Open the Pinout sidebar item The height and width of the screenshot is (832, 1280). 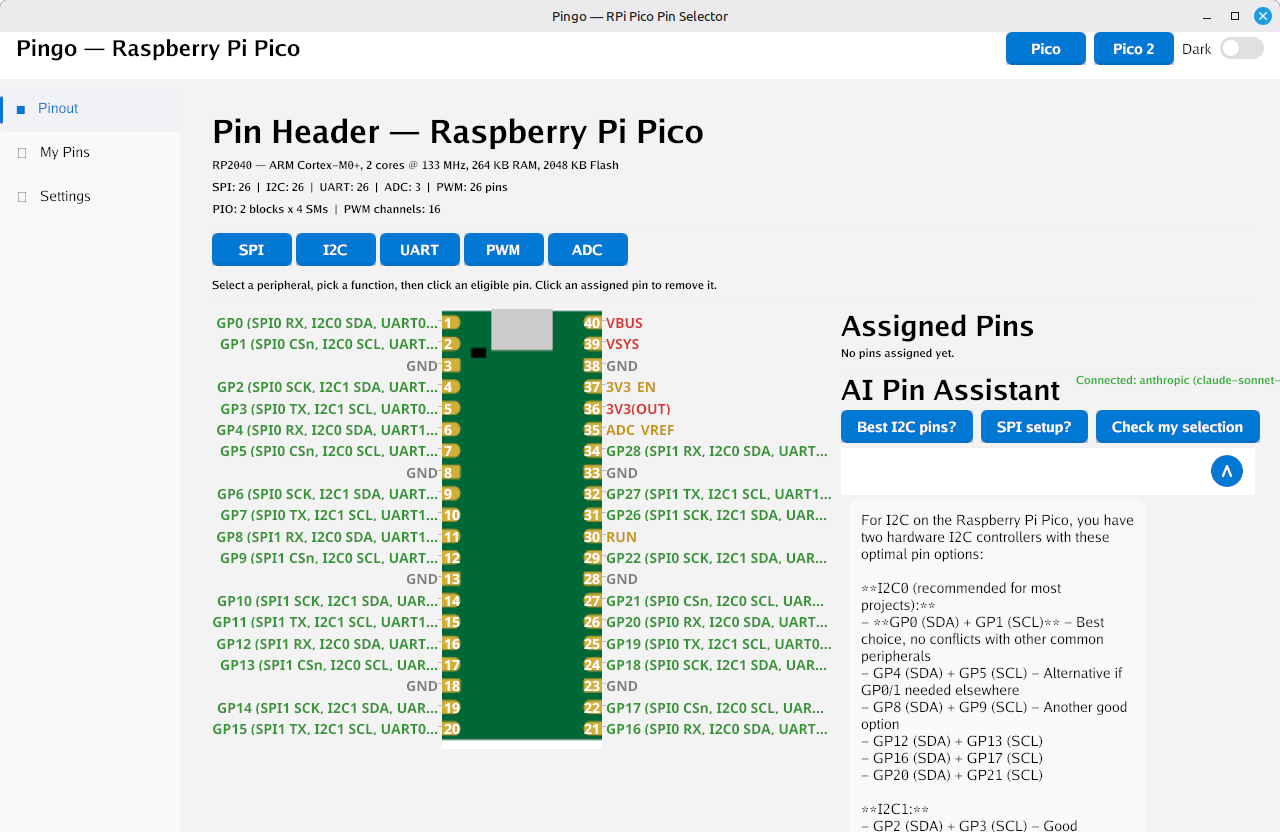tap(90, 108)
